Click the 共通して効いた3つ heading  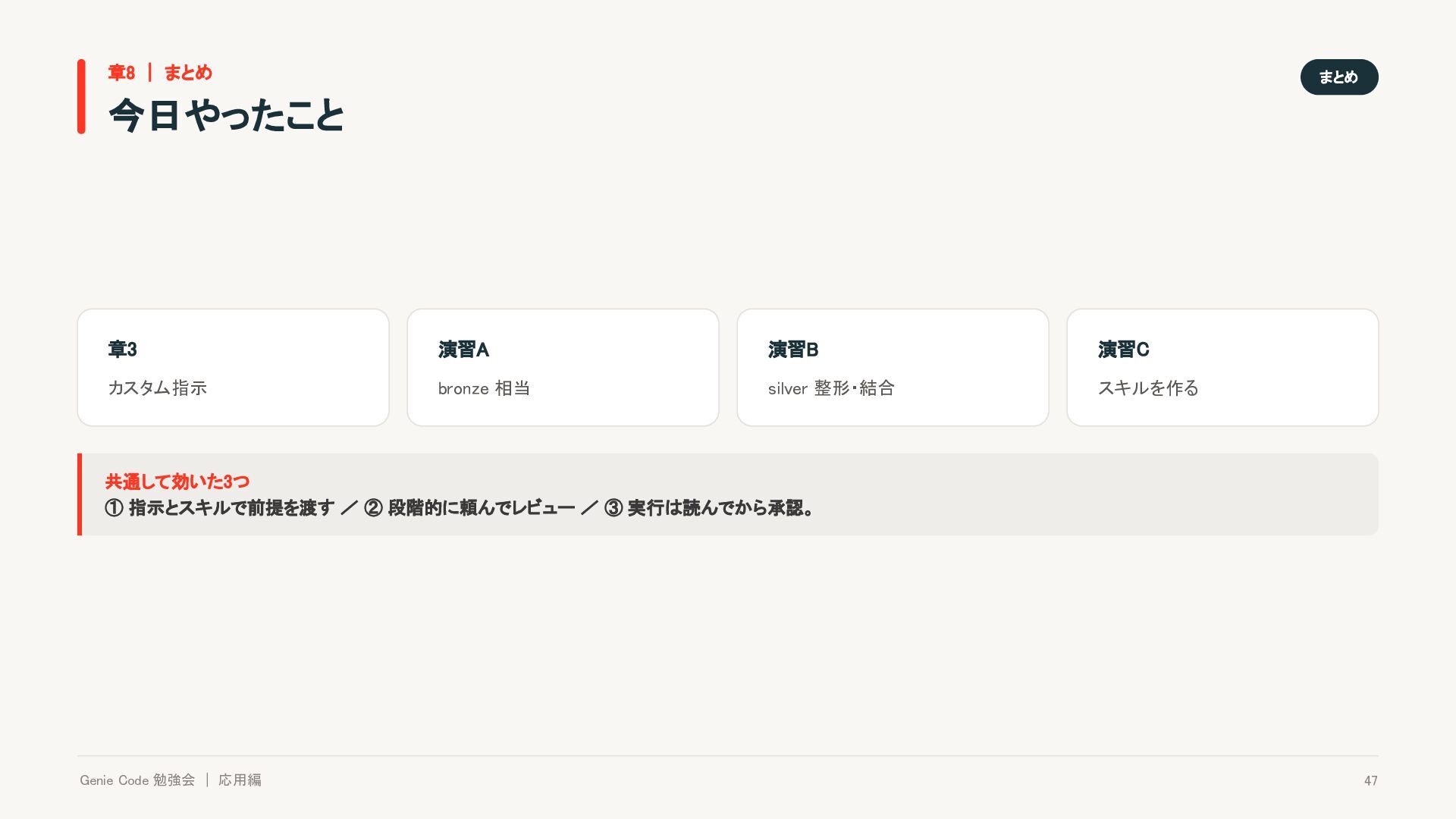pos(177,482)
